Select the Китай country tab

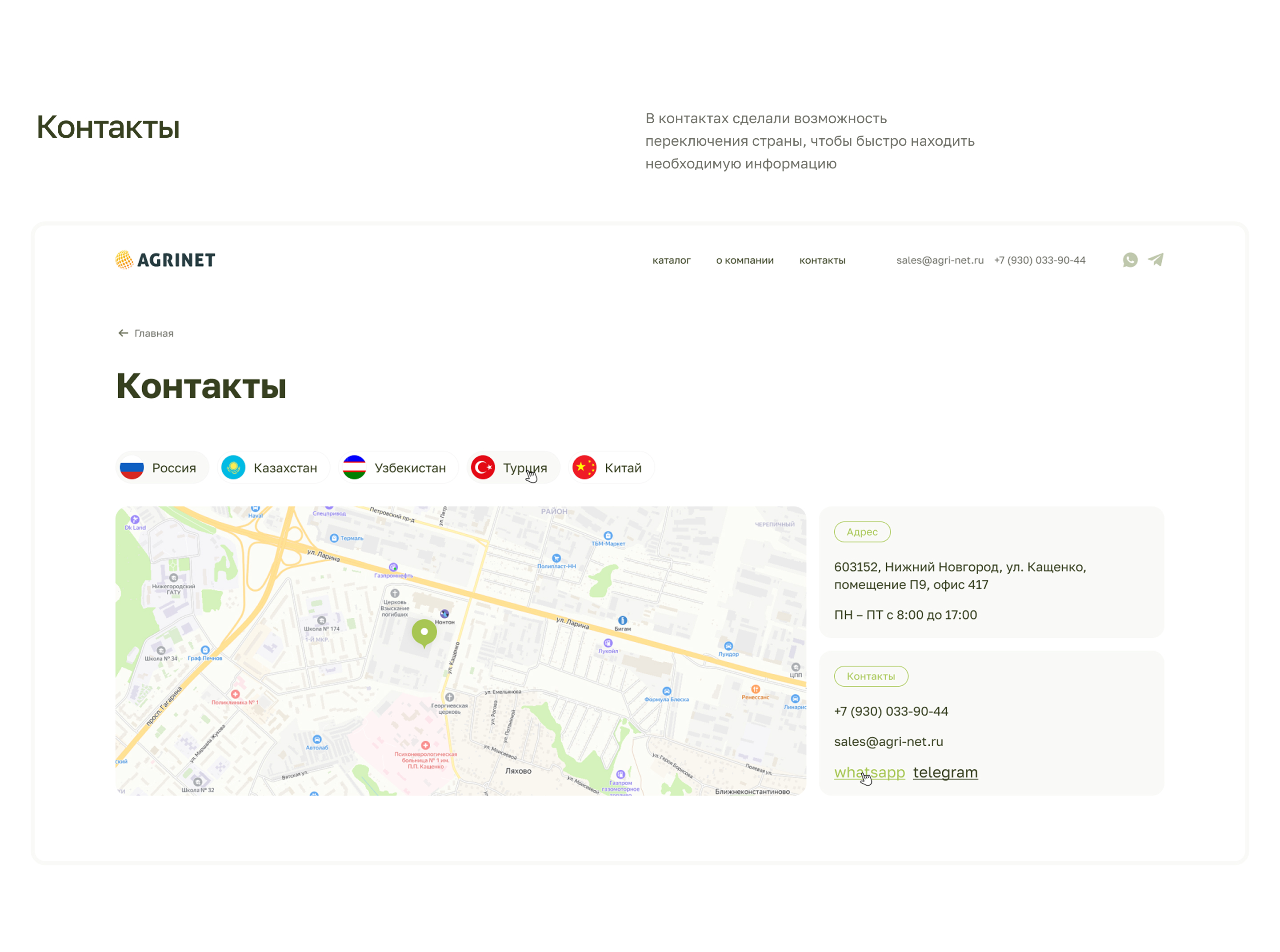pos(612,468)
